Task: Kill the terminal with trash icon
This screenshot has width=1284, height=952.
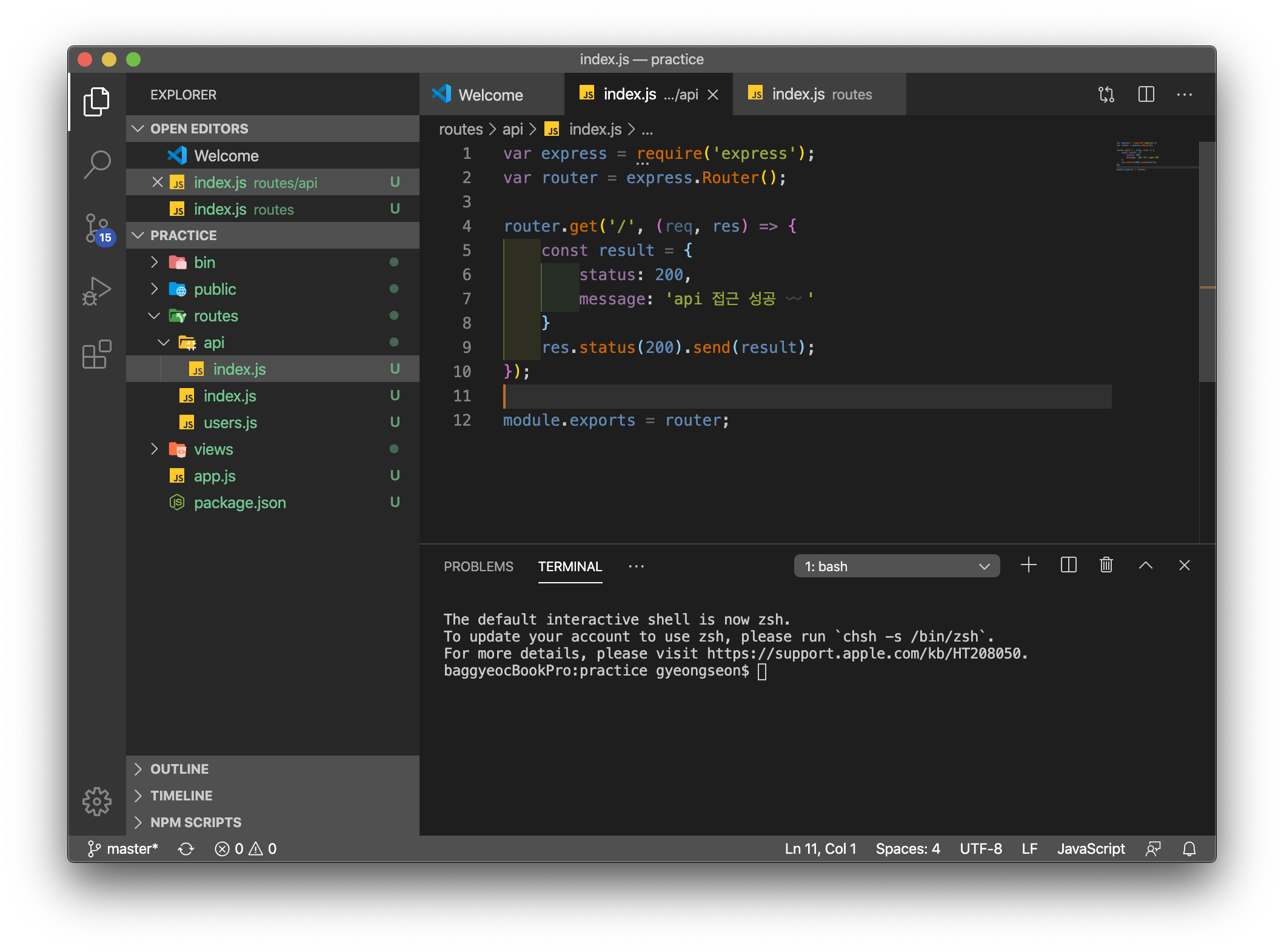Action: pyautogui.click(x=1106, y=565)
